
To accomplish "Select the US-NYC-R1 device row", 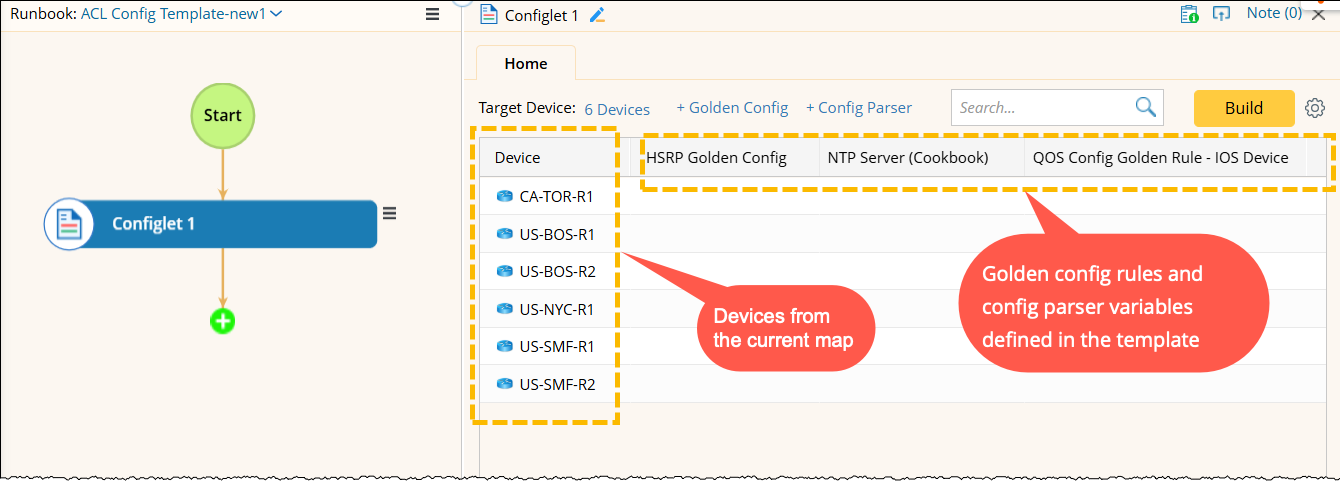I will point(556,309).
